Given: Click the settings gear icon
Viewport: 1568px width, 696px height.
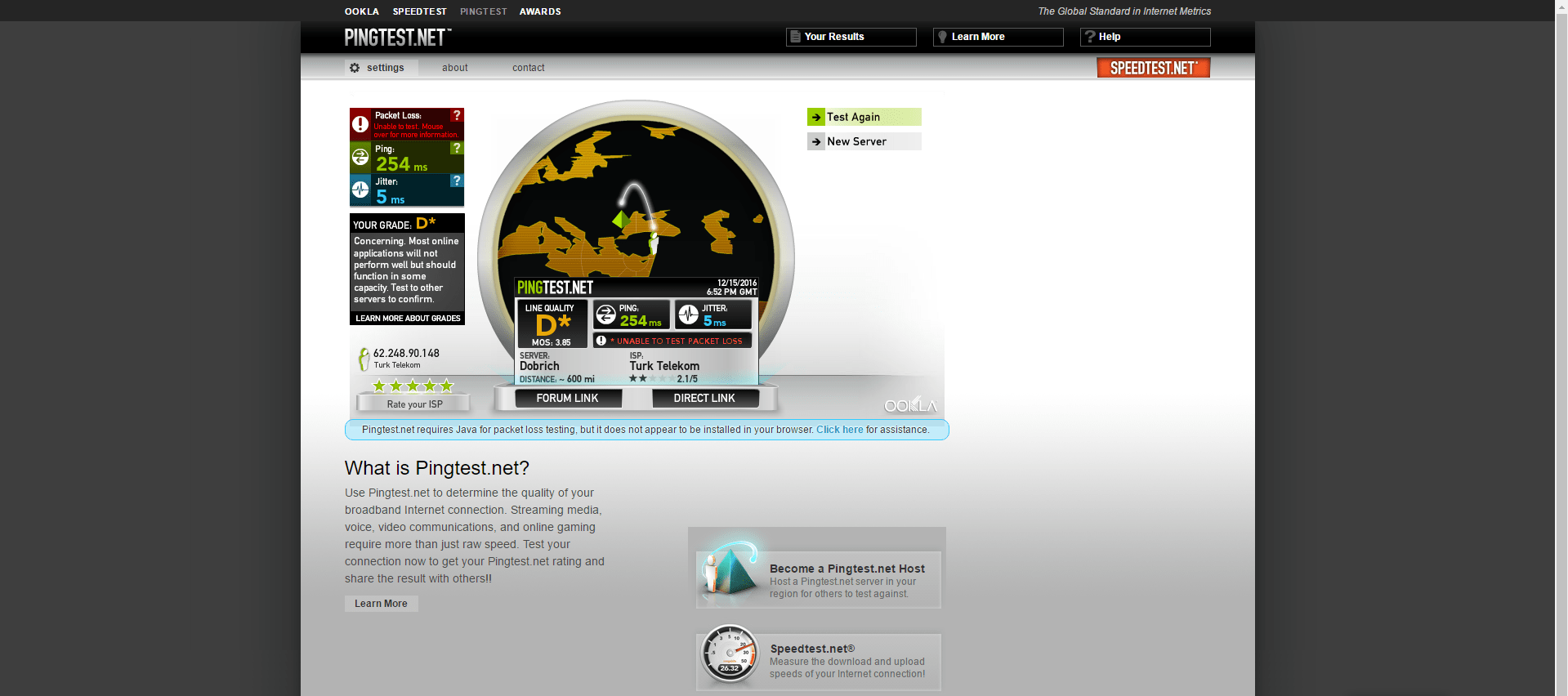Looking at the screenshot, I should [355, 68].
